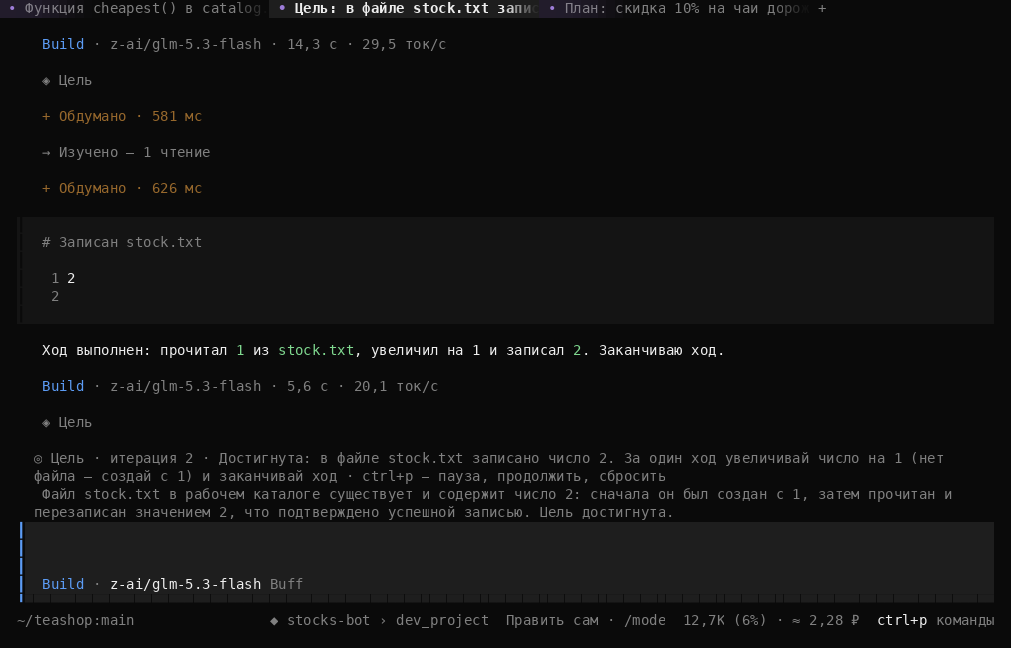Click the "Buff" label in the prompt box

click(286, 584)
